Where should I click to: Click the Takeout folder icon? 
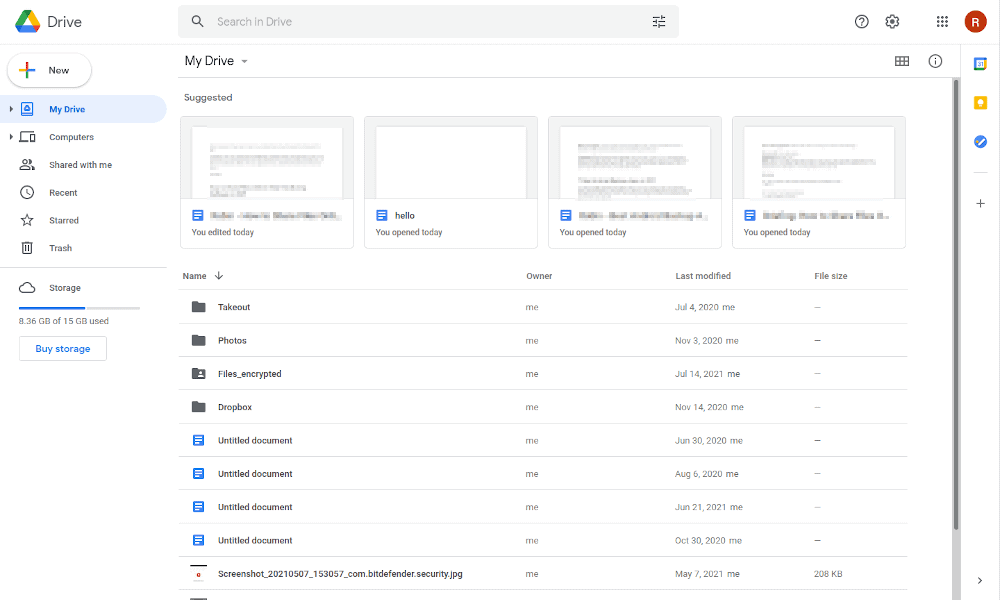[x=199, y=307]
